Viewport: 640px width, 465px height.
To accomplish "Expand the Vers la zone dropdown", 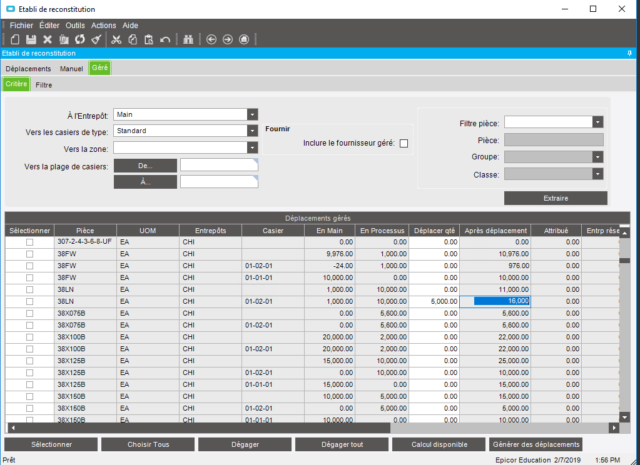I will pos(252,147).
